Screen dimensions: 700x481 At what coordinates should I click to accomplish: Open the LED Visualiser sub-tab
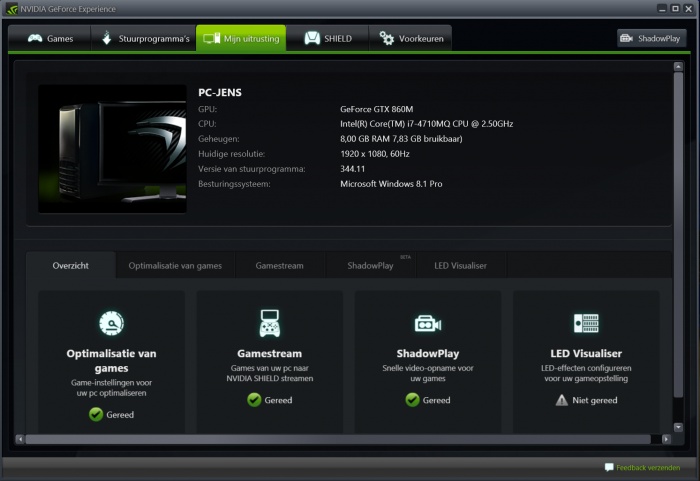pos(460,266)
